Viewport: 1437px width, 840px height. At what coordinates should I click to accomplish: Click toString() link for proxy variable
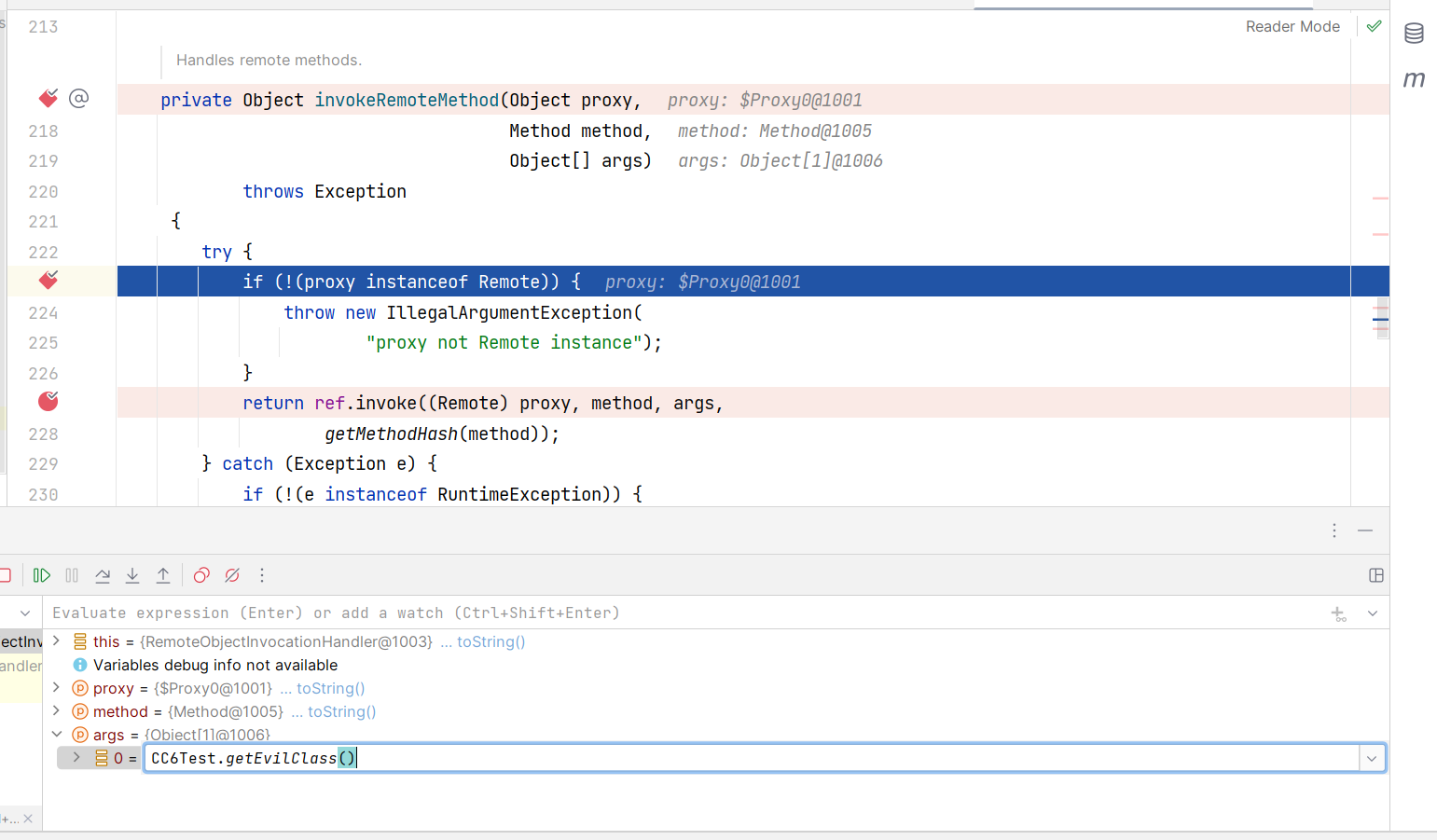(330, 689)
